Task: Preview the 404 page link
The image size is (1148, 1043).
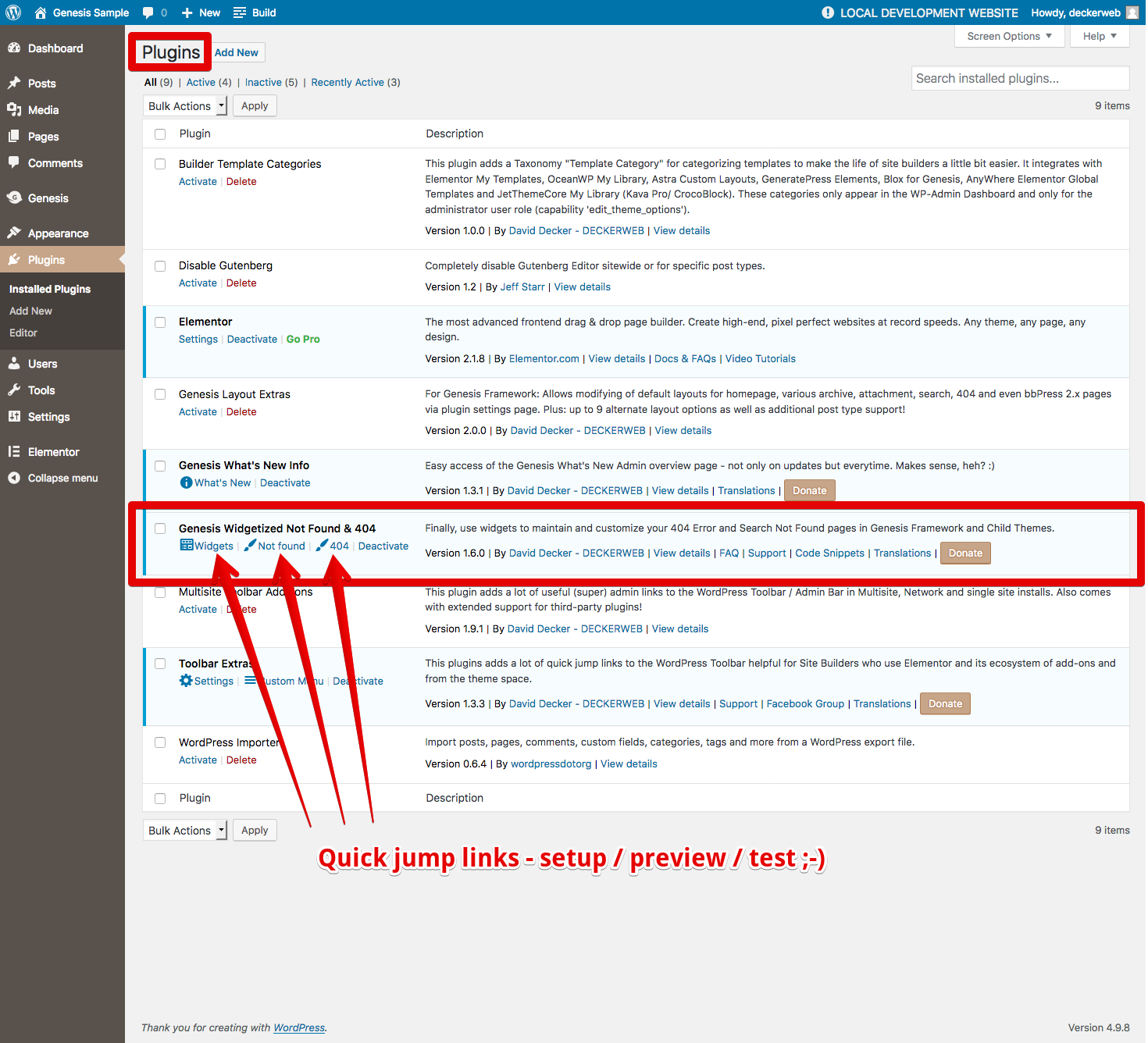Action: [332, 546]
